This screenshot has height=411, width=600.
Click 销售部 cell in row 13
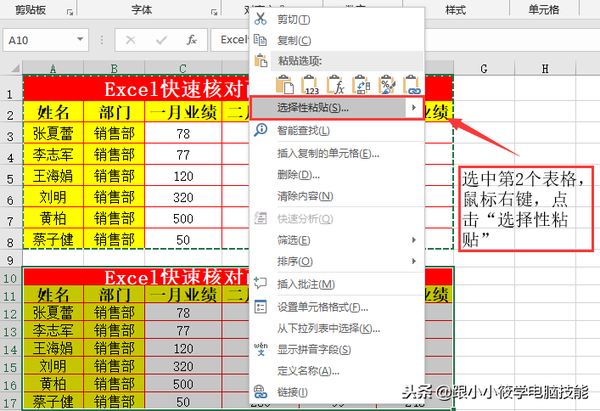click(114, 331)
